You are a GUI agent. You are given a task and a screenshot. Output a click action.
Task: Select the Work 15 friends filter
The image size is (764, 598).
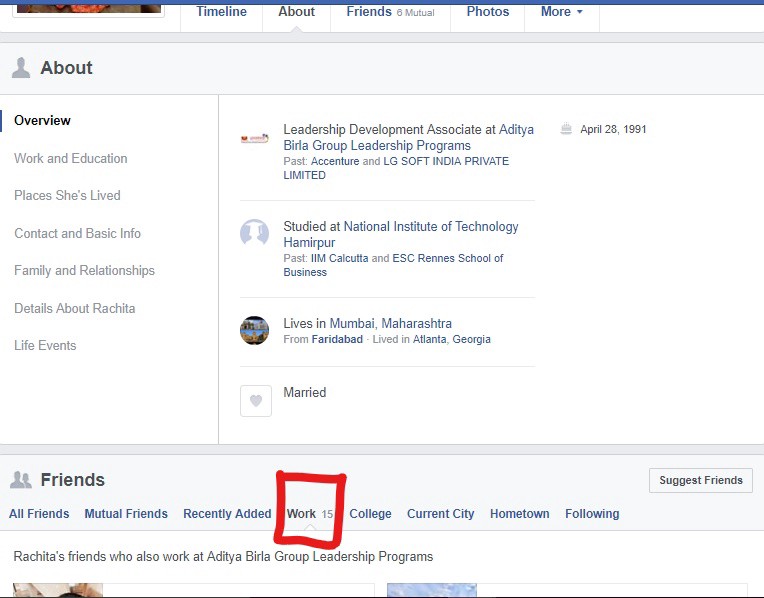coord(310,514)
